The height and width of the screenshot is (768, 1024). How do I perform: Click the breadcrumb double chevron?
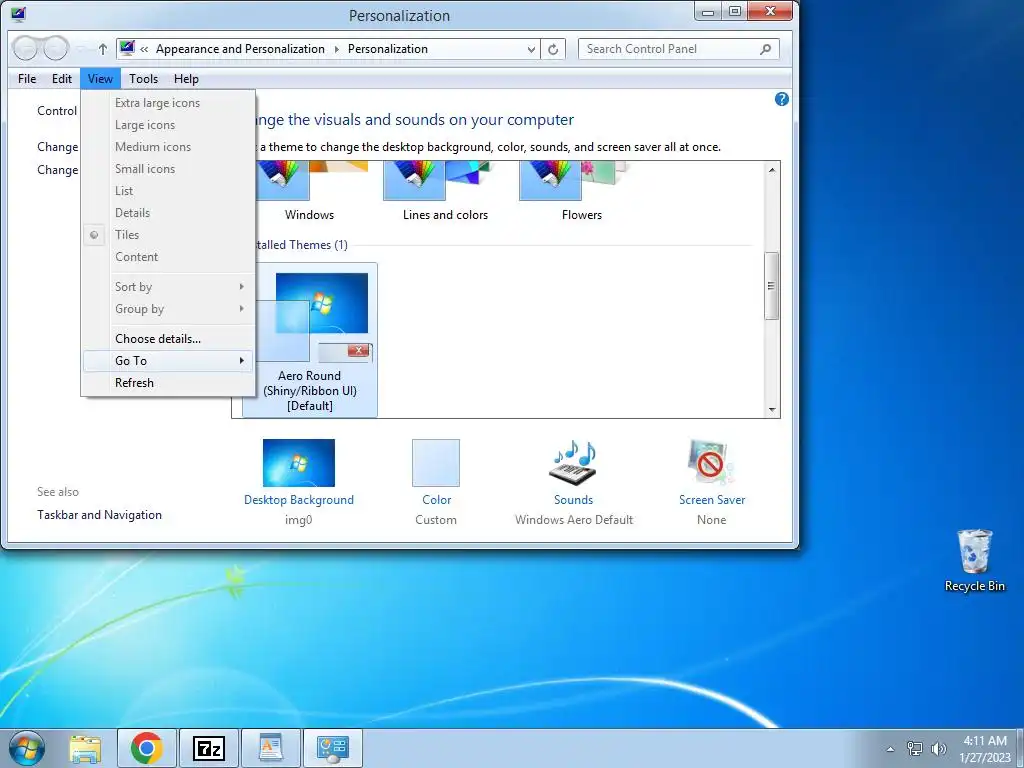point(144,49)
